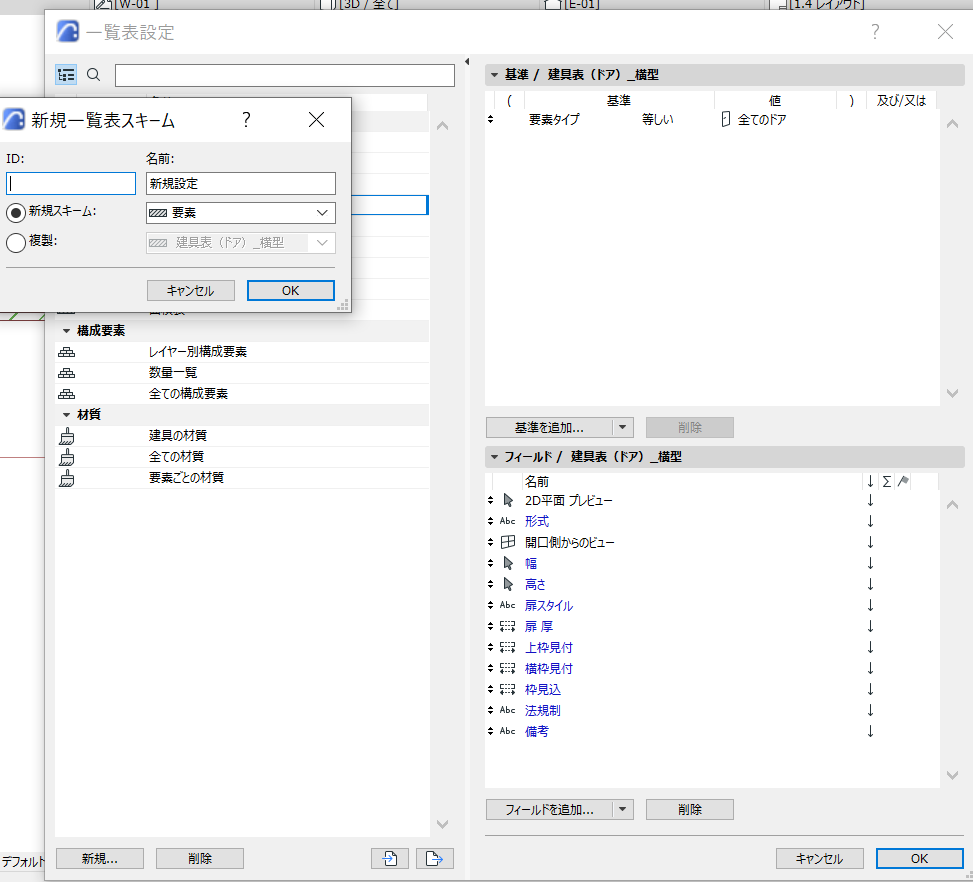The image size is (973, 882).
Task: Click the フィールドを追加... button
Action: (x=549, y=809)
